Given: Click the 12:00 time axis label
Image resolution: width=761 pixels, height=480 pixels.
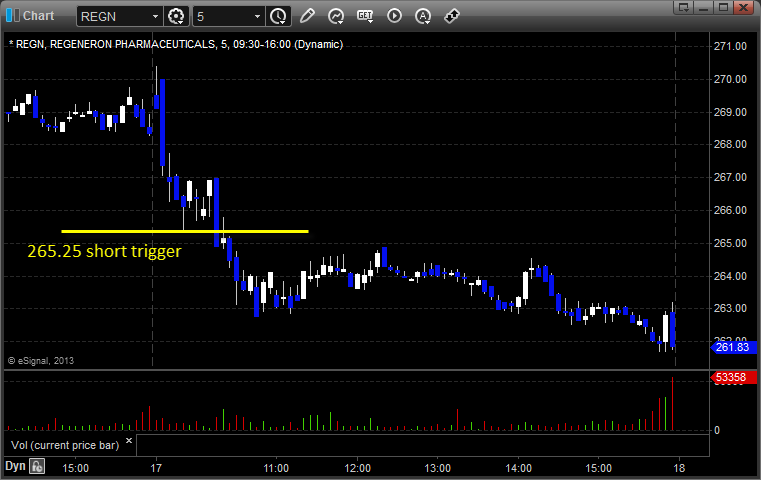Looking at the screenshot, I should [x=358, y=468].
